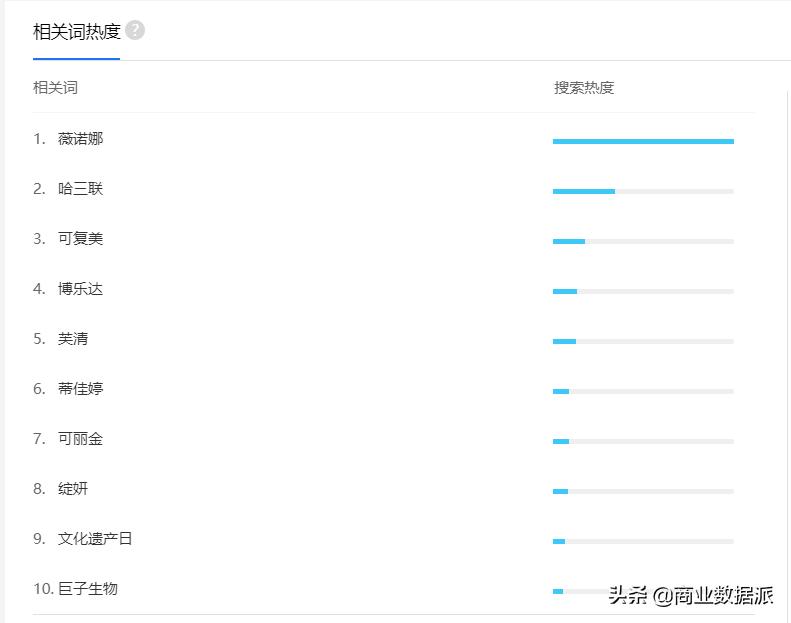The height and width of the screenshot is (623, 791).
Task: Click the 蒂佳婷 keyword link
Action: click(x=80, y=389)
